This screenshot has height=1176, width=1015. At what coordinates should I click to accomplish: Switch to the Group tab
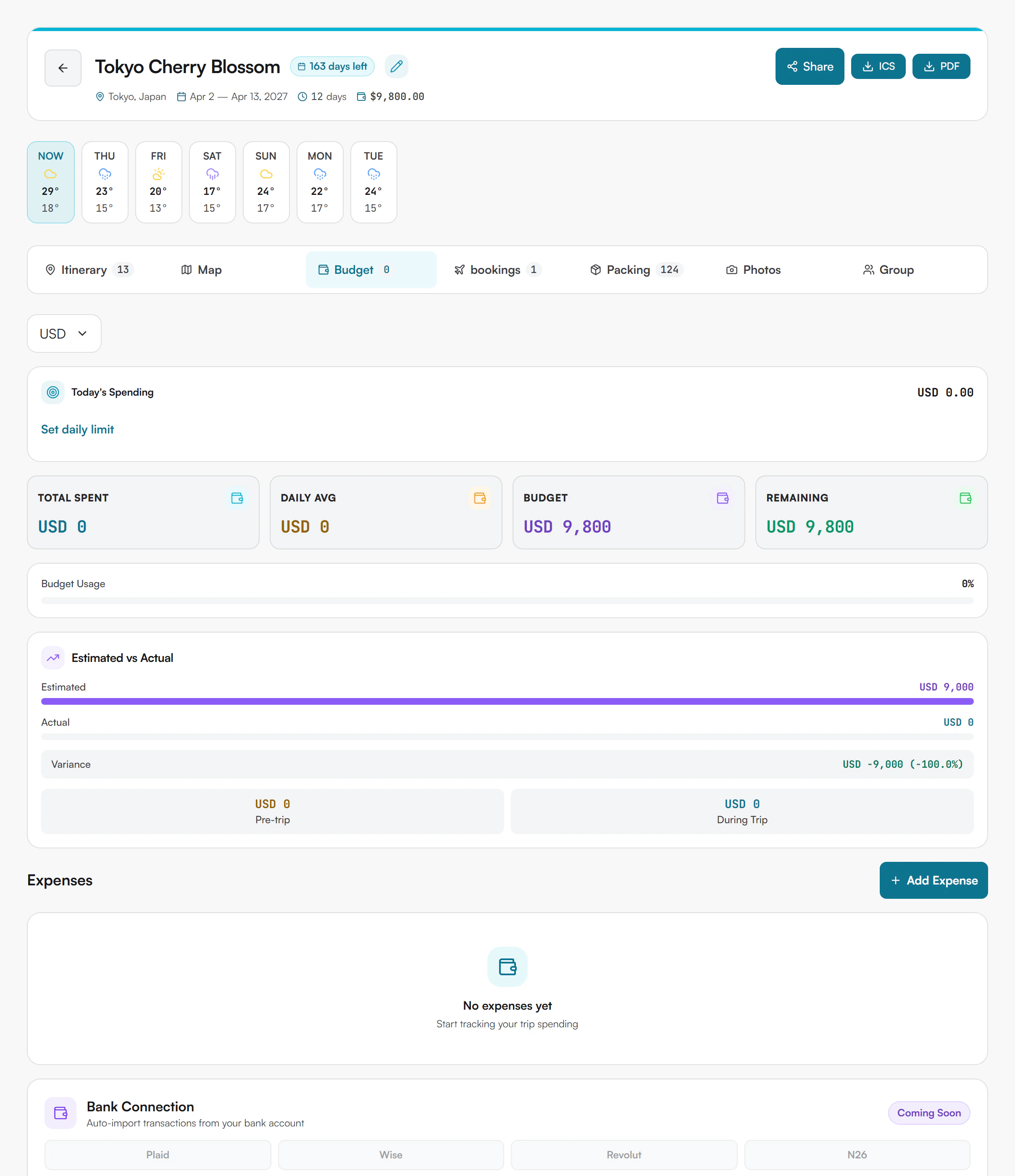pyautogui.click(x=916, y=270)
